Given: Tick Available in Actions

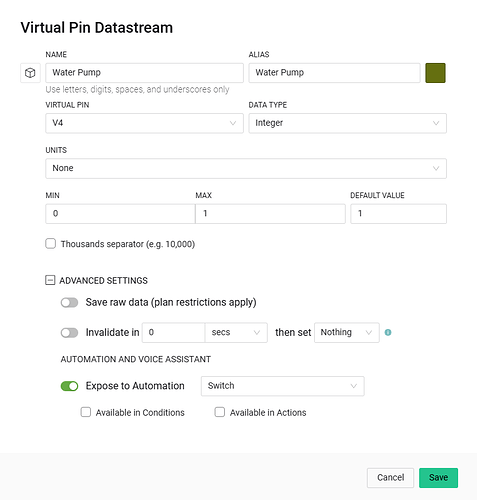Looking at the screenshot, I should tap(220, 412).
